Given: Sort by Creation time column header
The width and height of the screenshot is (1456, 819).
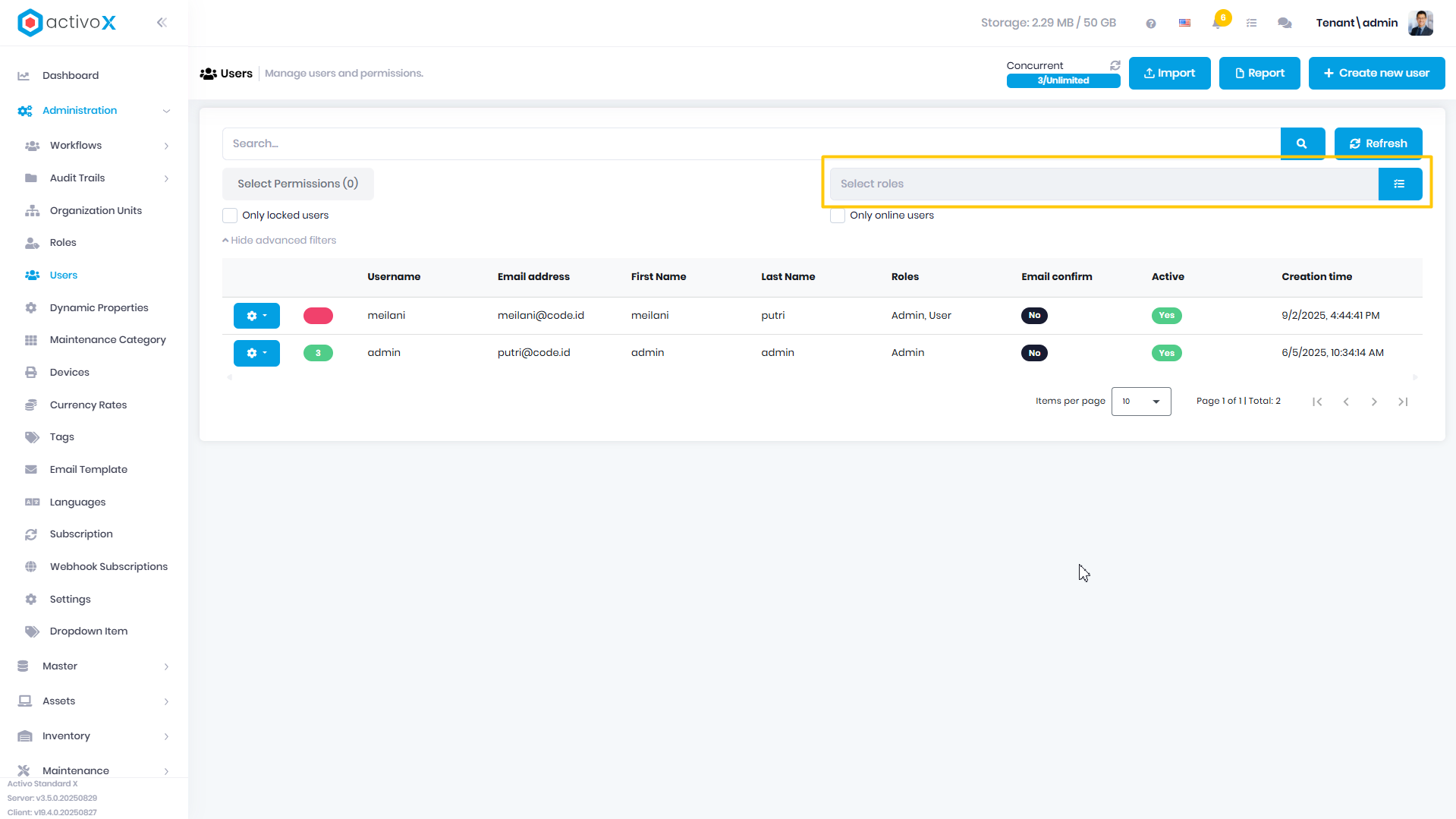Looking at the screenshot, I should point(1316,277).
